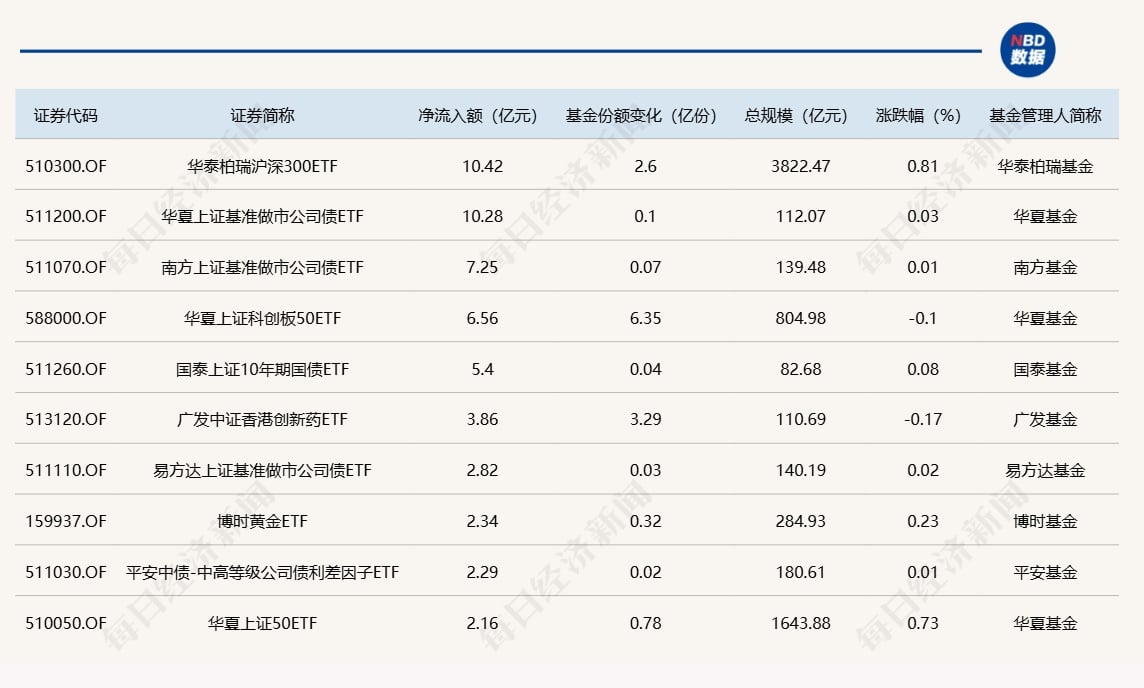The width and height of the screenshot is (1144, 688).
Task: Click the 基金管理人简称 header
Action: tap(1045, 114)
